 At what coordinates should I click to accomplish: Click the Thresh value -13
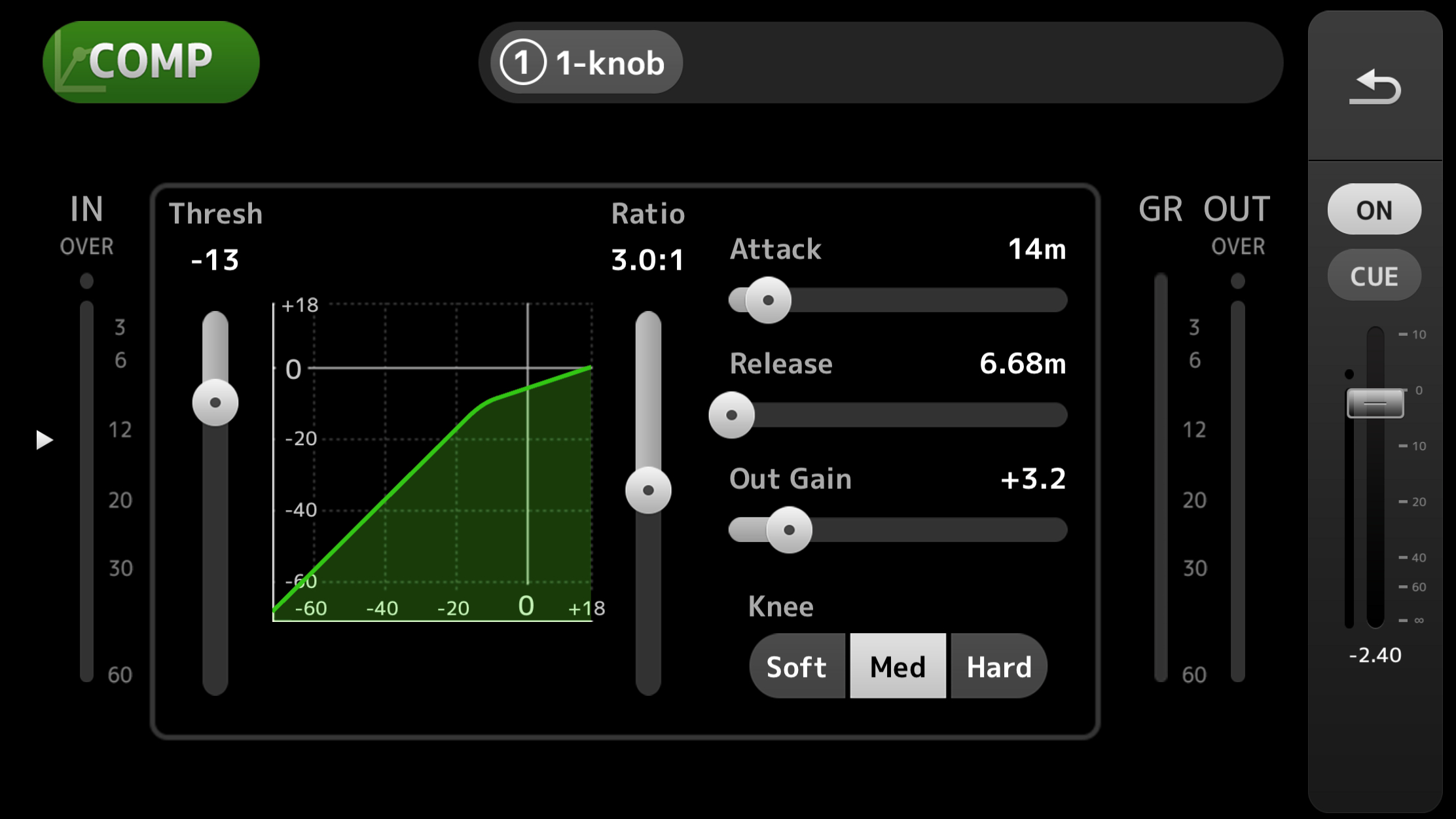coord(215,261)
